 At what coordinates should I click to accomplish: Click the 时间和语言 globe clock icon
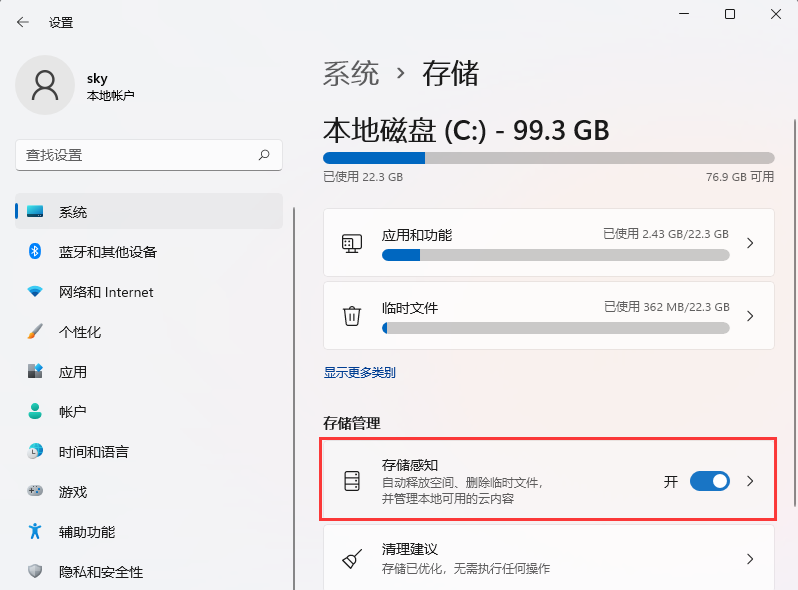pyautogui.click(x=36, y=452)
